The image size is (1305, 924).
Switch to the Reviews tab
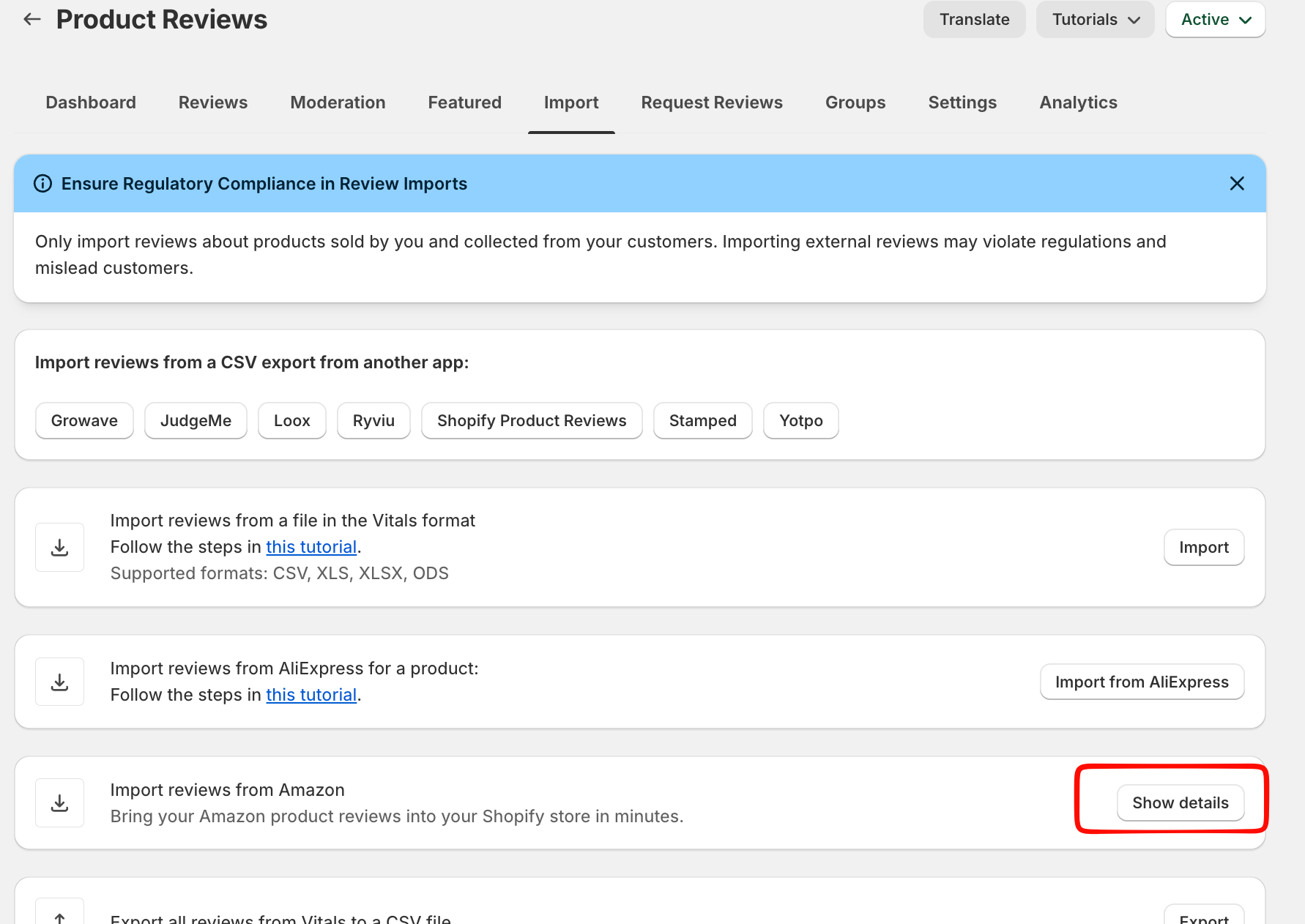tap(213, 103)
